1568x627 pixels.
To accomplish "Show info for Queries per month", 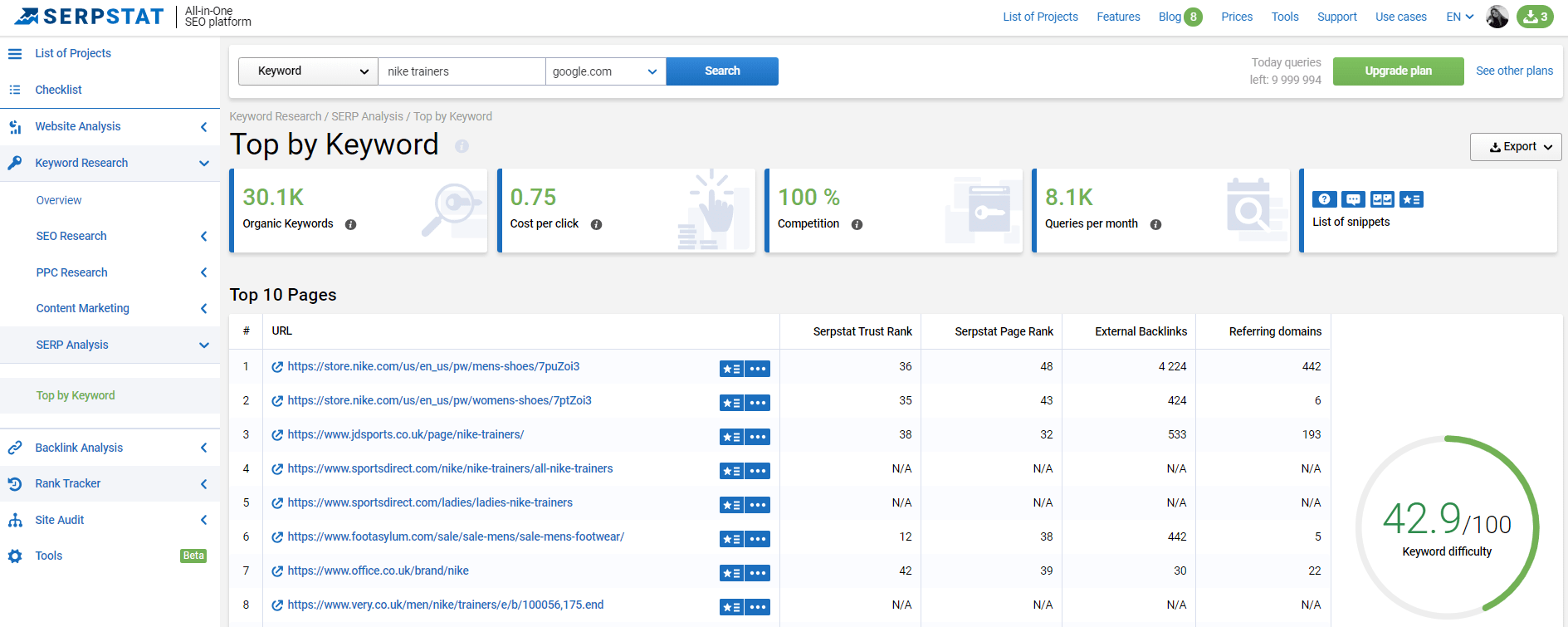I will click(x=1155, y=224).
